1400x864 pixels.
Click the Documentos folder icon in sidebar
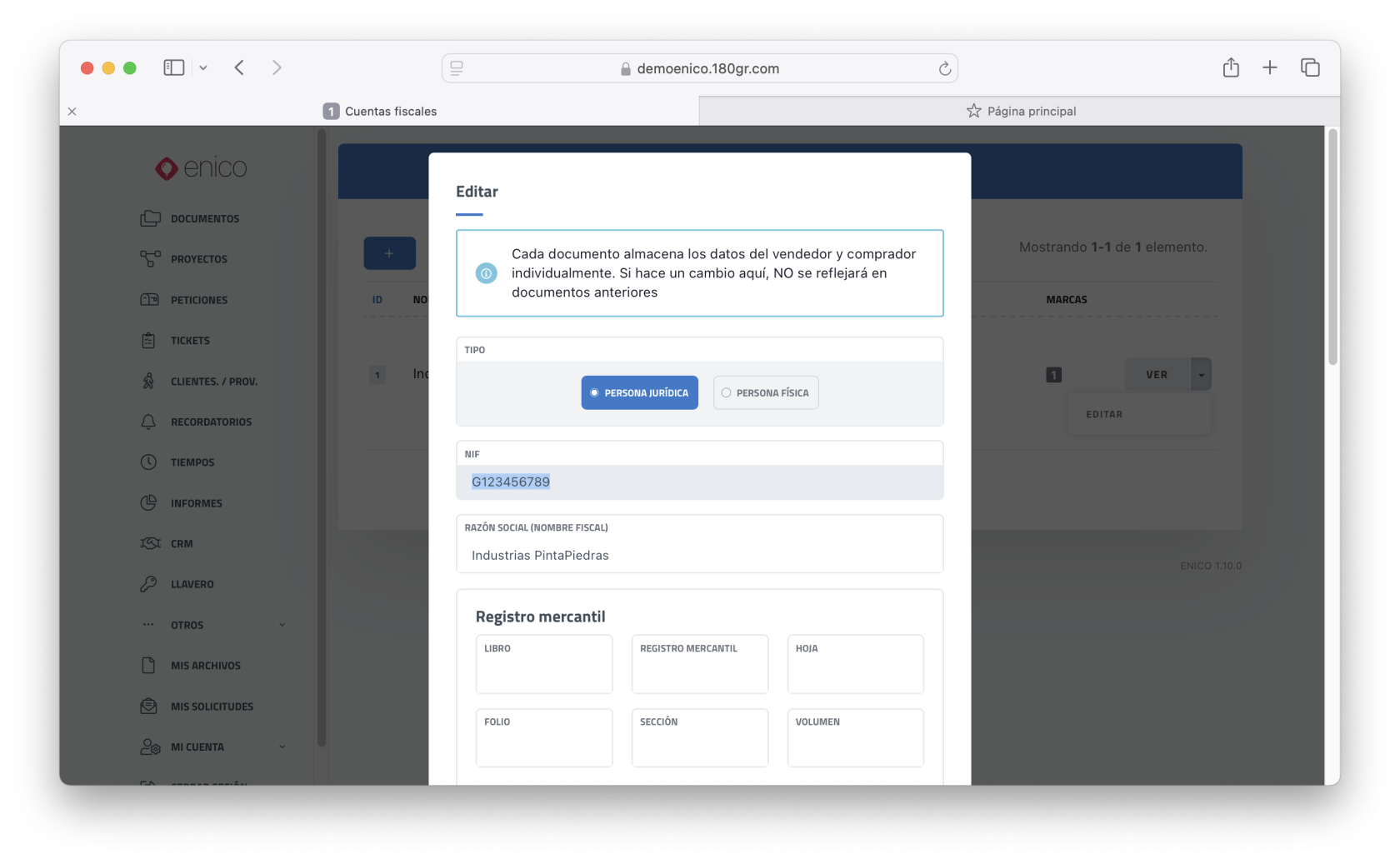[150, 218]
